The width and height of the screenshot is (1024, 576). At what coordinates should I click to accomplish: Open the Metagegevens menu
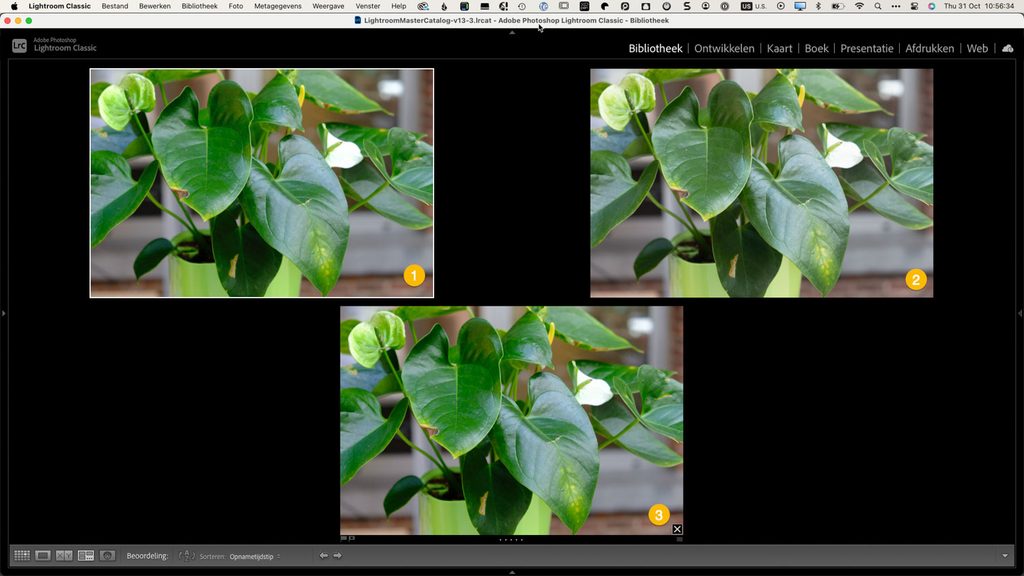tap(278, 6)
